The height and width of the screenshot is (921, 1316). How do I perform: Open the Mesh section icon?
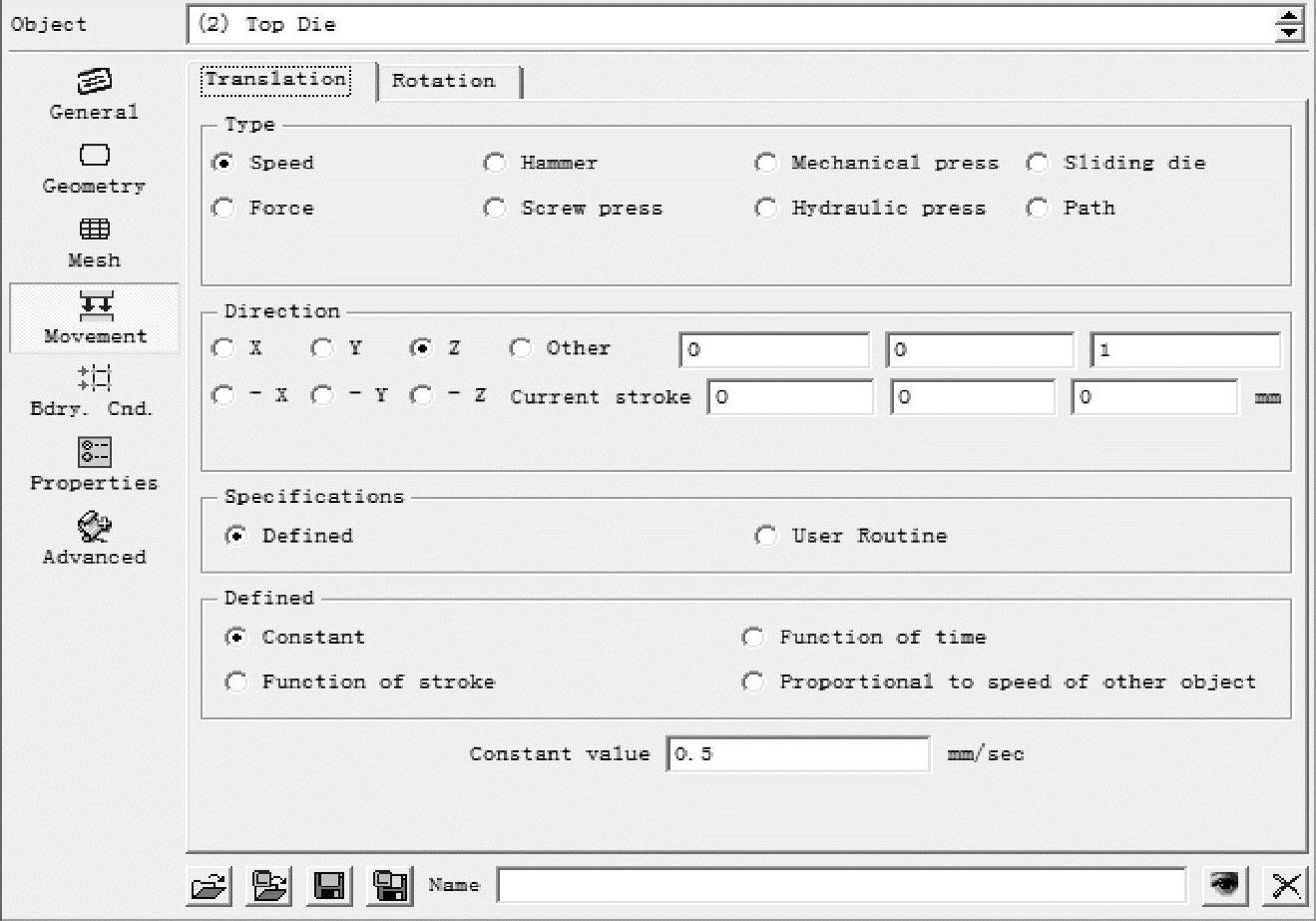pos(94,230)
